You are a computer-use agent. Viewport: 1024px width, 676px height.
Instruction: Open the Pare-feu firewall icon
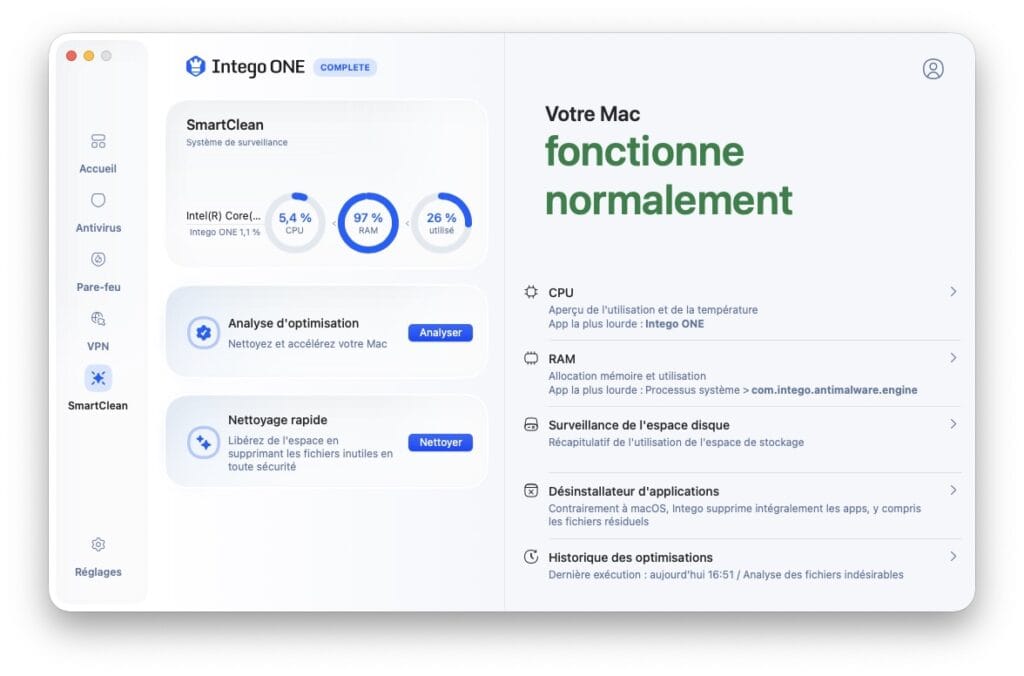point(98,259)
